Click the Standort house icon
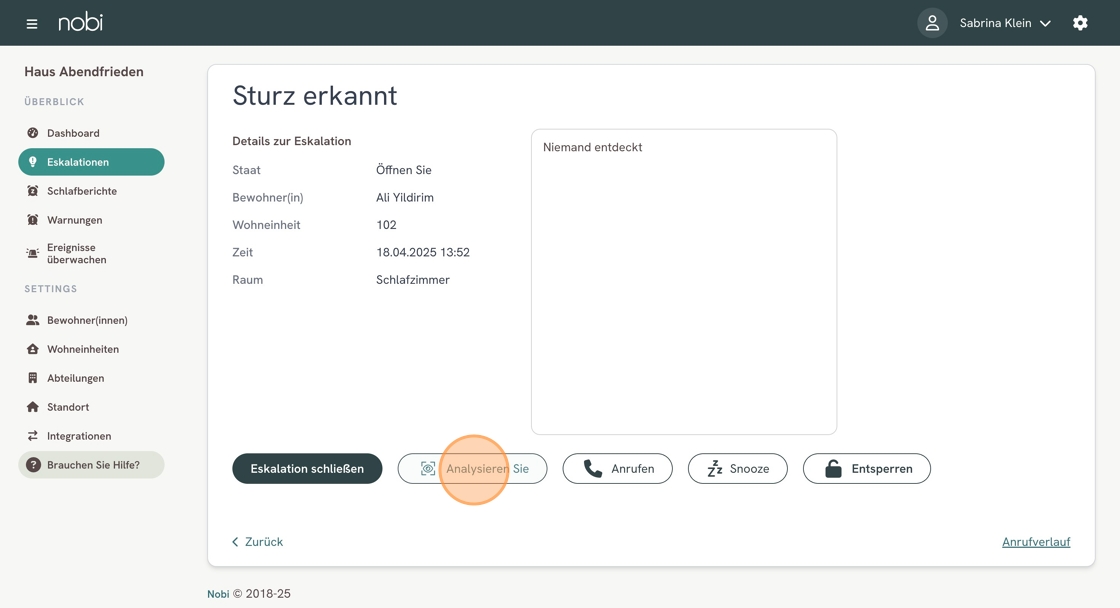This screenshot has height=608, width=1120. [33, 407]
